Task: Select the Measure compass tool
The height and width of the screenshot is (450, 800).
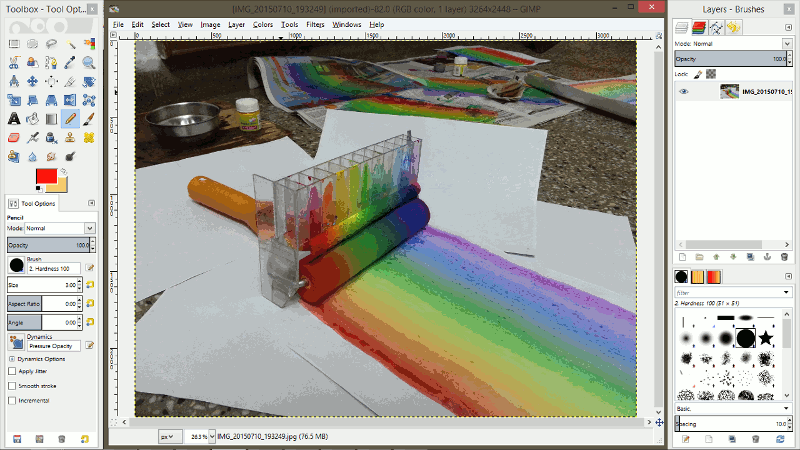Action: point(14,82)
